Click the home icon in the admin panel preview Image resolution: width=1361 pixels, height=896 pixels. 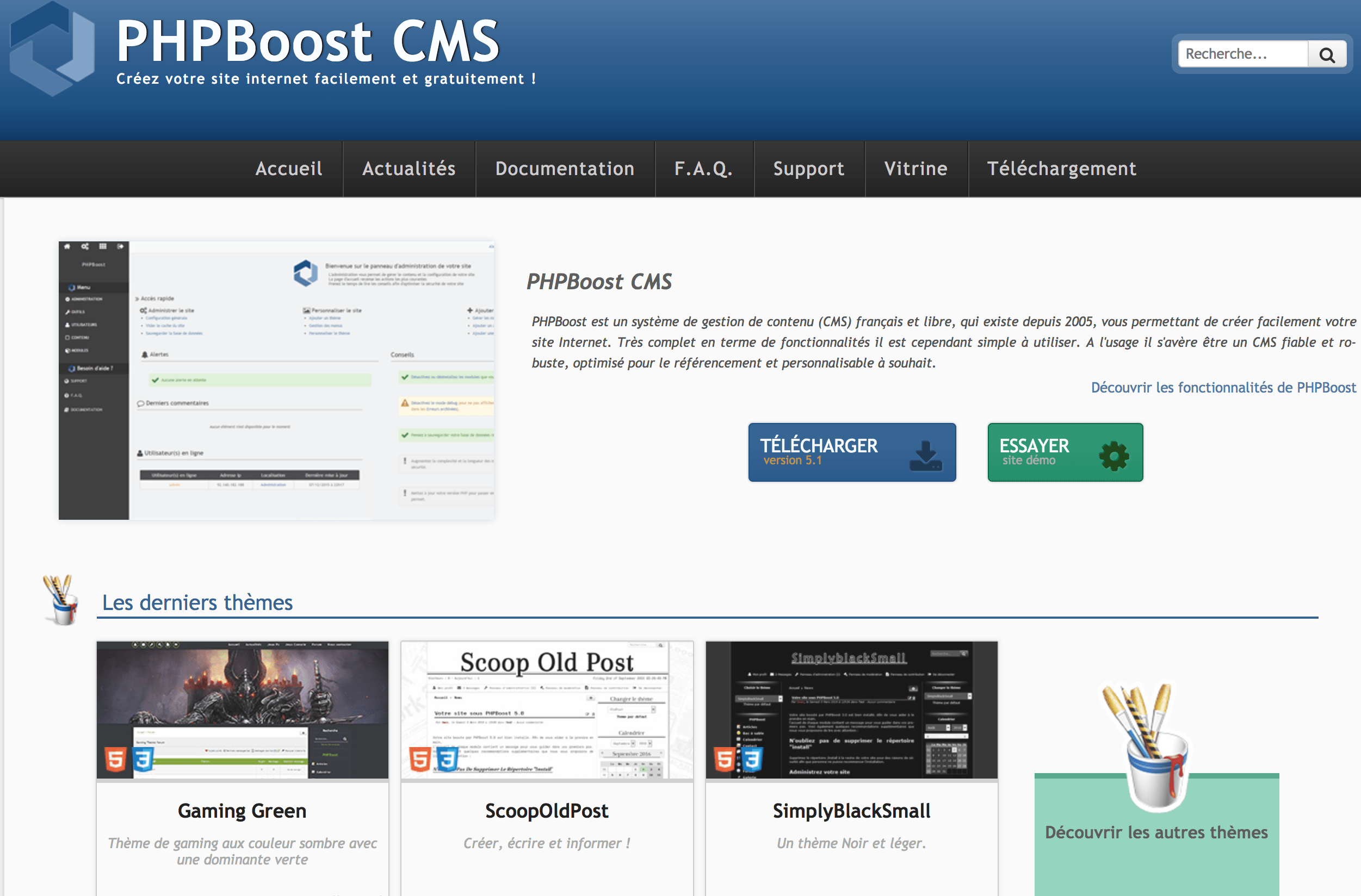coord(67,247)
